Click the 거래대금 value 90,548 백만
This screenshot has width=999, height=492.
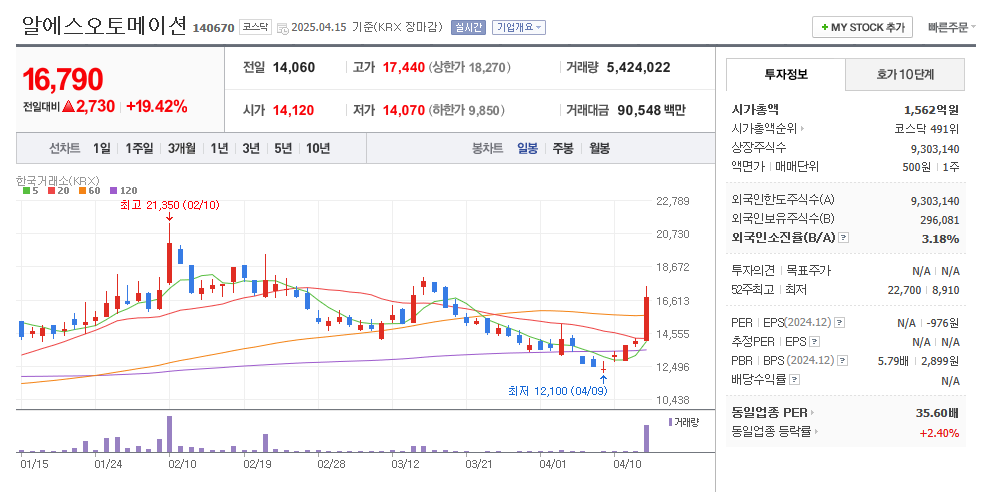(x=651, y=110)
